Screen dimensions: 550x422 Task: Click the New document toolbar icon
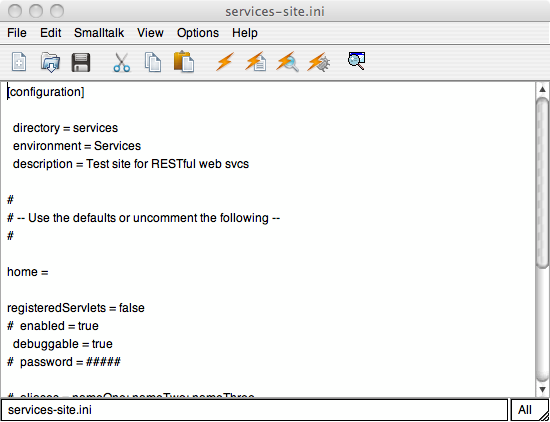tap(19, 62)
